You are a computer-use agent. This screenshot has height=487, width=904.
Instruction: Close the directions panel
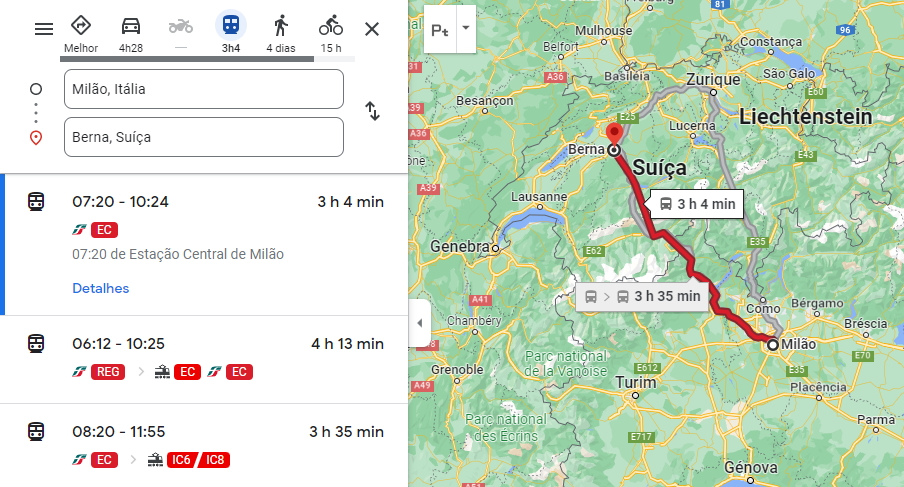coord(372,28)
